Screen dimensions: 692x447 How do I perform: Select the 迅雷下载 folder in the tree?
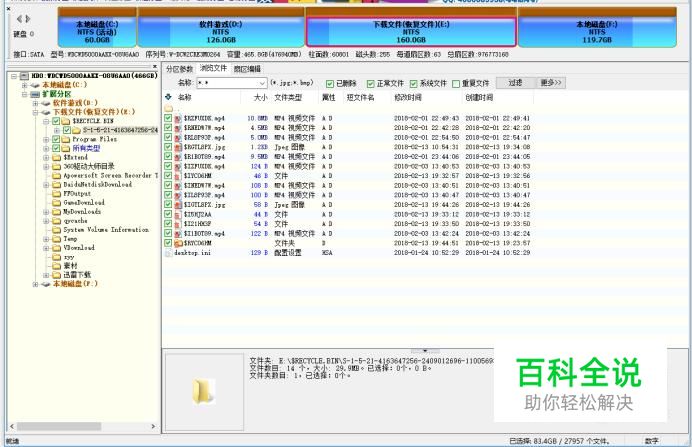point(77,275)
